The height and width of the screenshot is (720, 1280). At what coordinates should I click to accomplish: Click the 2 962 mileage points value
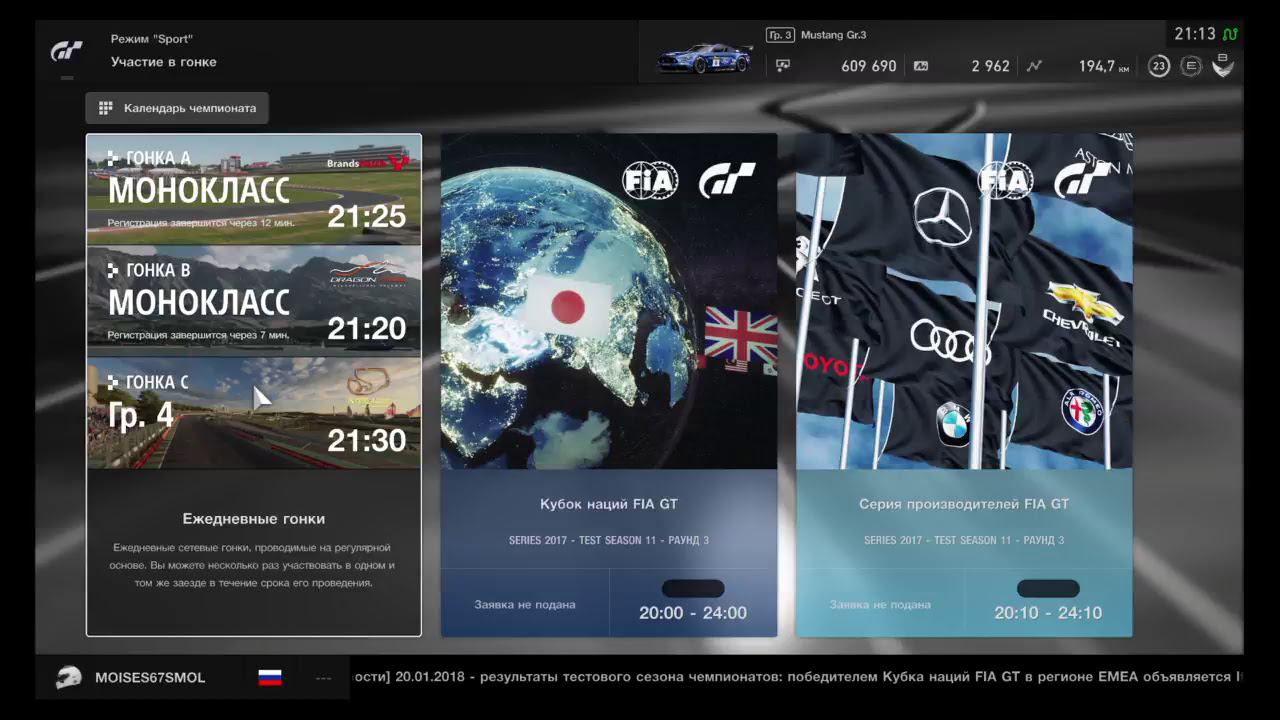(x=991, y=66)
